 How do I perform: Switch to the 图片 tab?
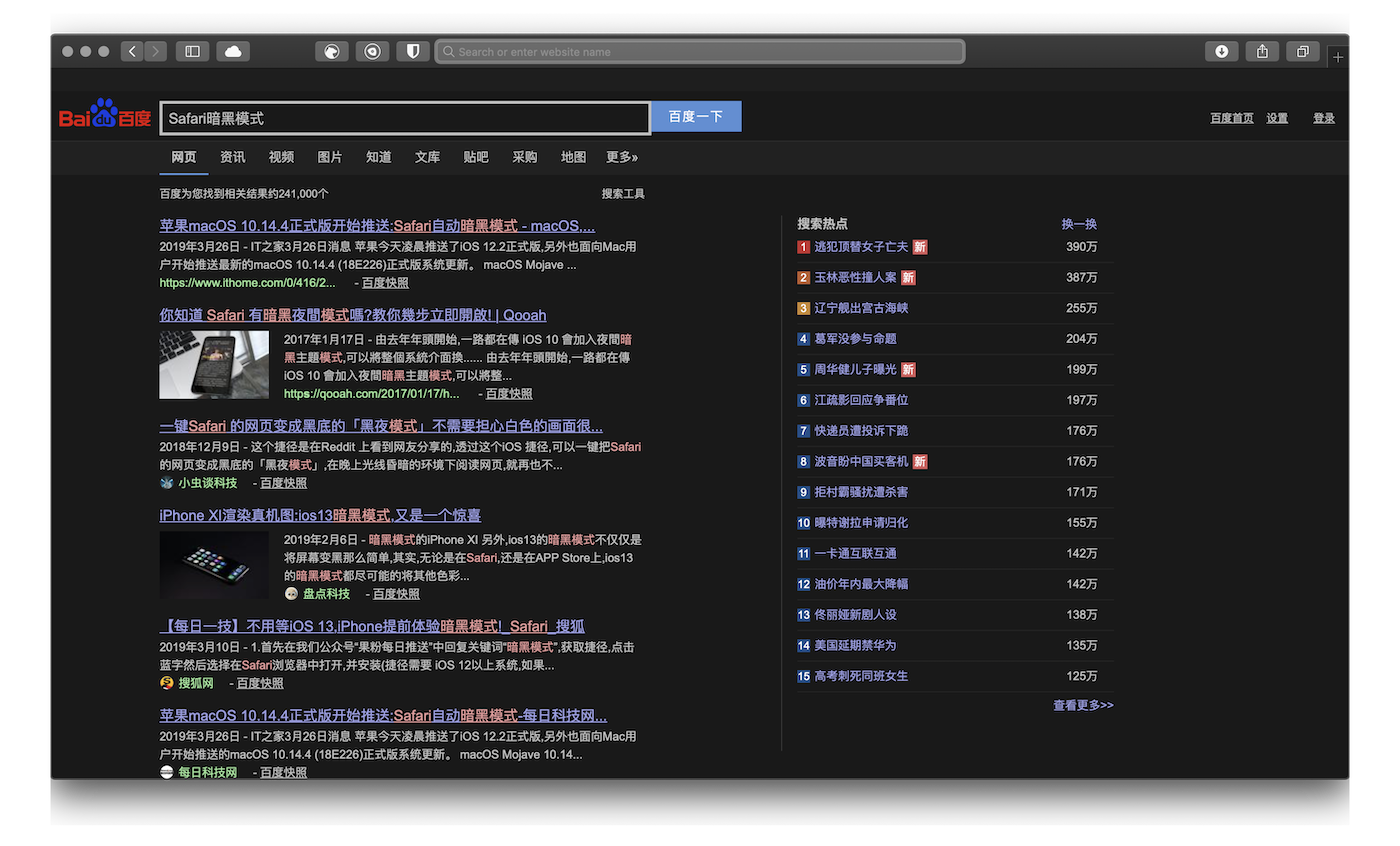click(330, 157)
